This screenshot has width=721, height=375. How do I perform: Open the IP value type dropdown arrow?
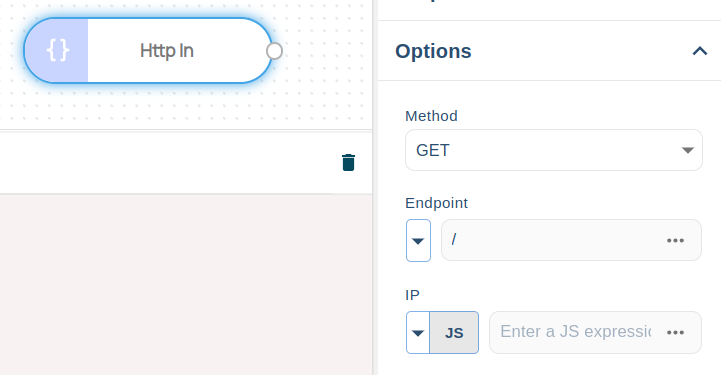tap(418, 333)
